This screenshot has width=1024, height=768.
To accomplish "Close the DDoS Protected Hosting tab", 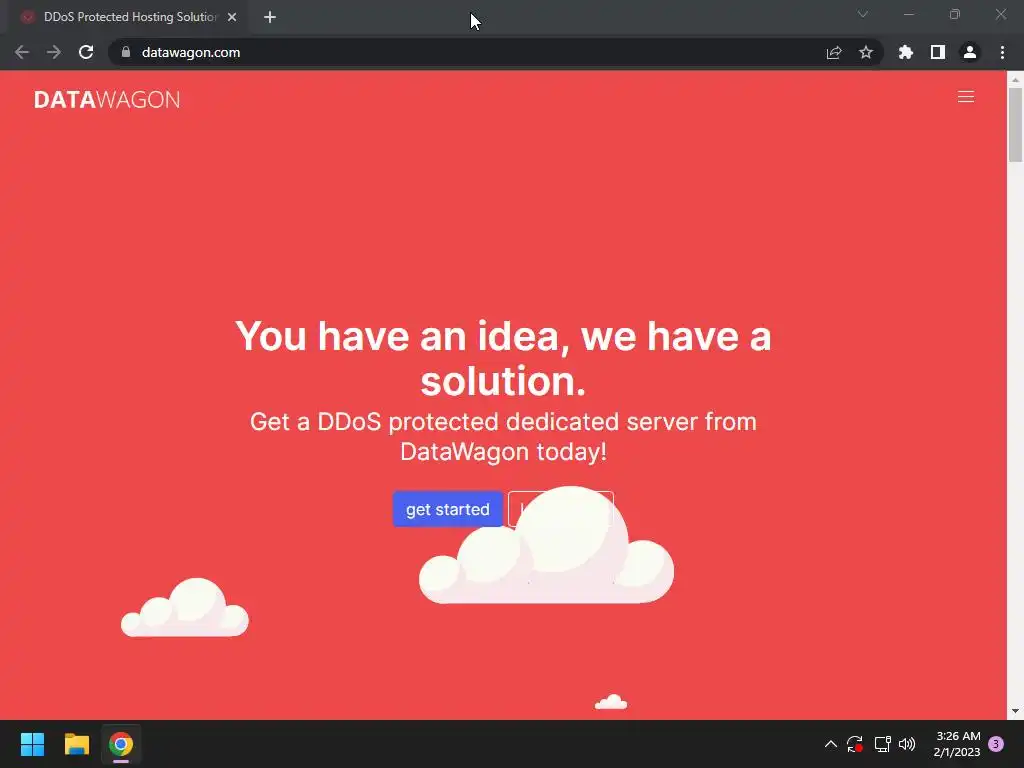I will 232,17.
